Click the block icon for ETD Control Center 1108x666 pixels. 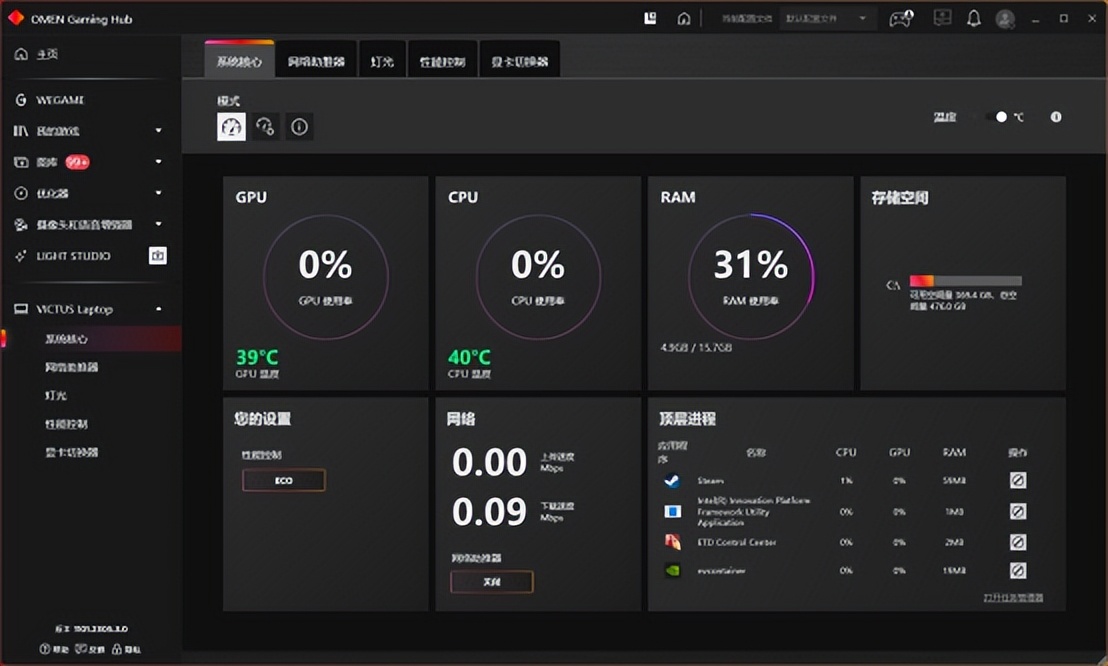pyautogui.click(x=1017, y=542)
